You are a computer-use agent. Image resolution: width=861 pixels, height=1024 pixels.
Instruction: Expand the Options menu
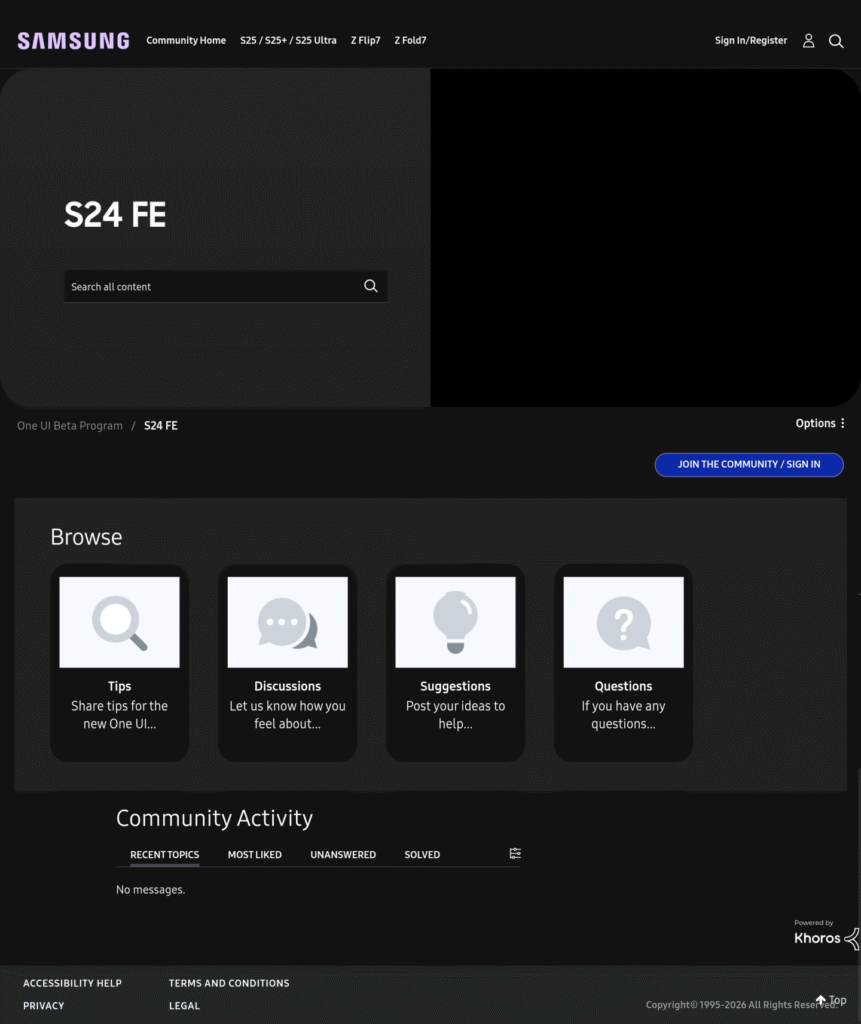click(821, 424)
